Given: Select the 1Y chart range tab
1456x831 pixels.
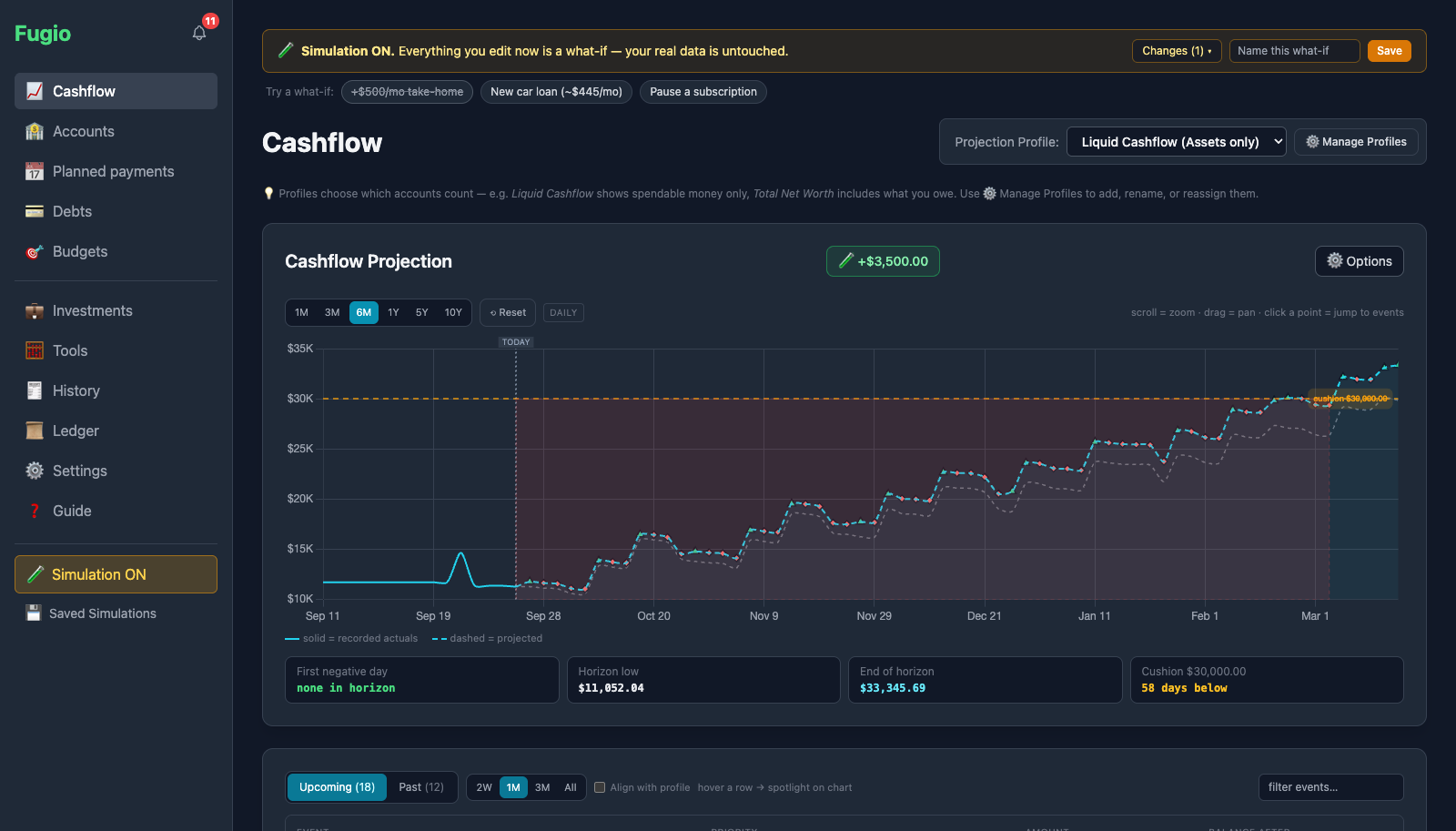Looking at the screenshot, I should [x=393, y=313].
